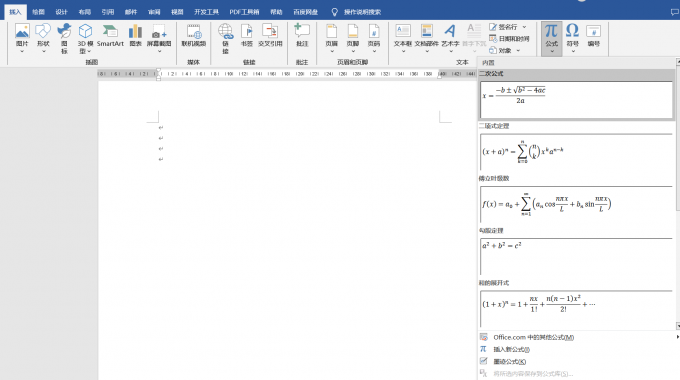Insert the binomial theorem equation preset

(x=576, y=152)
